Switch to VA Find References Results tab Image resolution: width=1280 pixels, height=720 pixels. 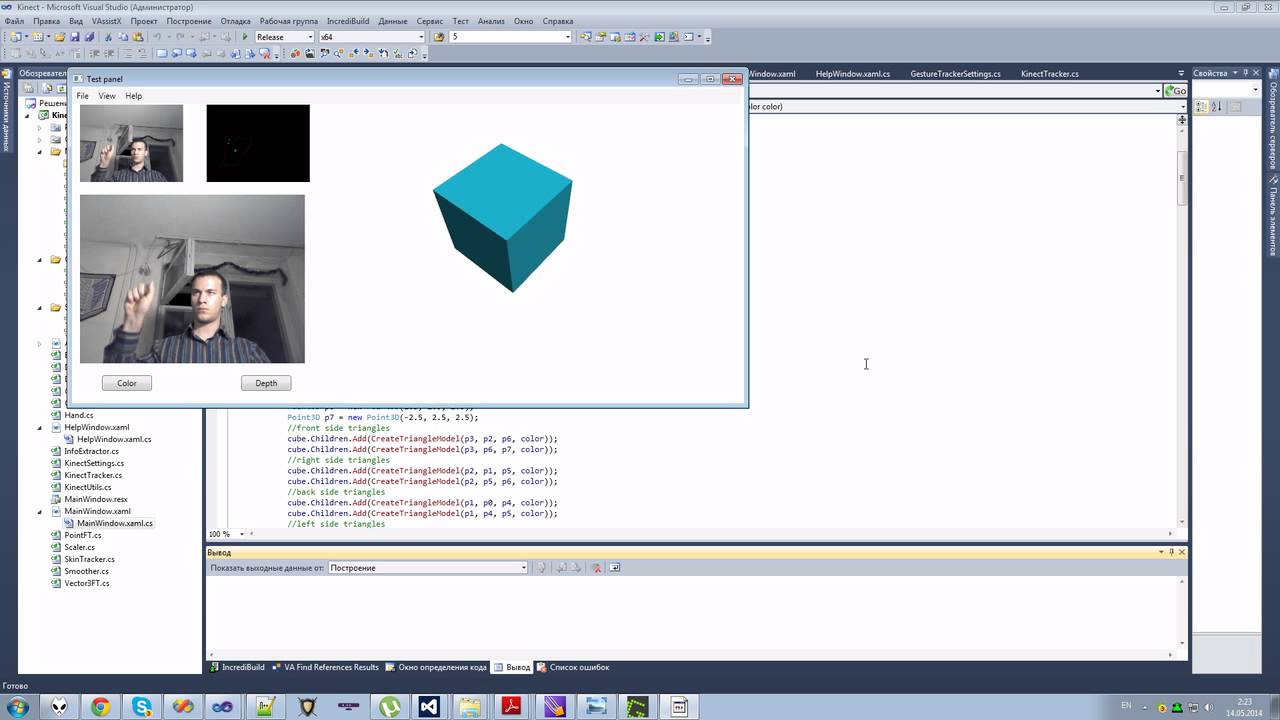point(325,667)
